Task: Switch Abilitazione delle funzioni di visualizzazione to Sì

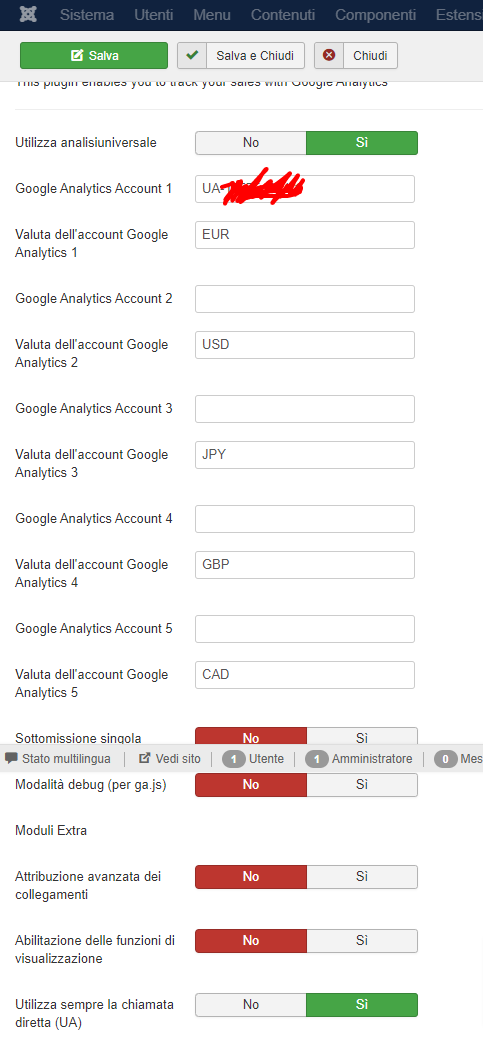Action: (362, 940)
